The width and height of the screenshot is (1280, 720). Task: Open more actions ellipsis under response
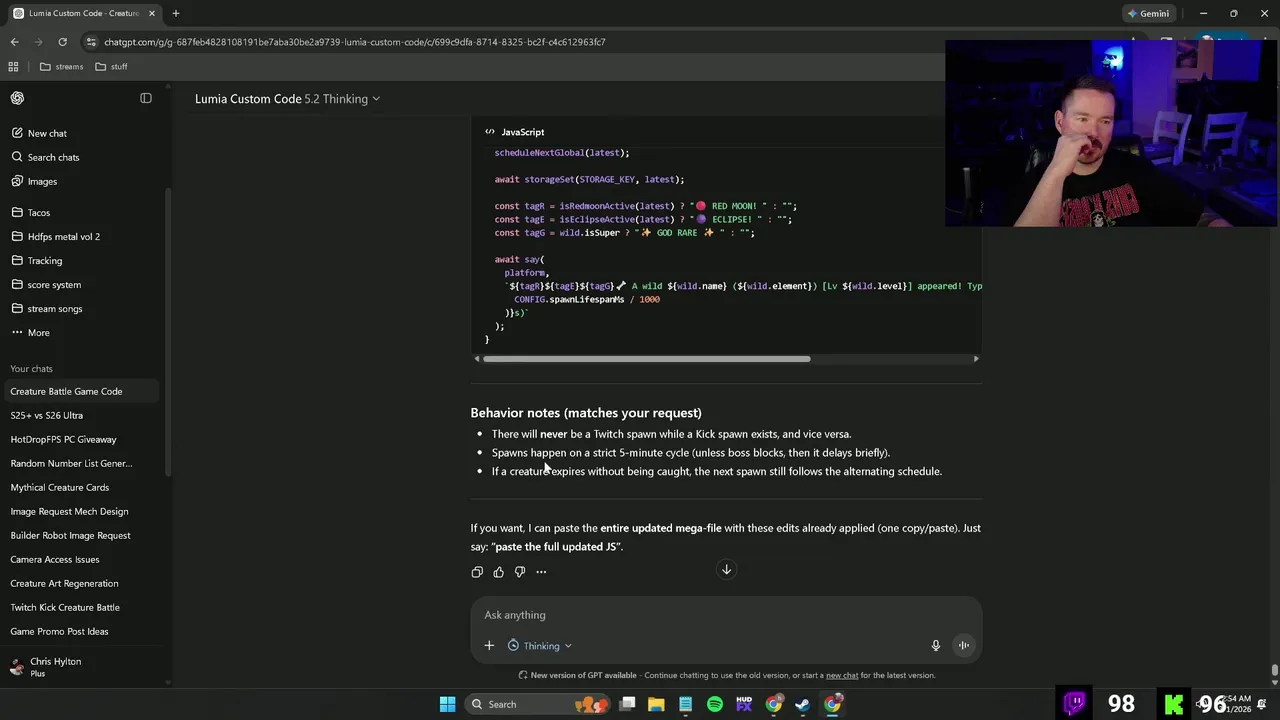tap(541, 572)
